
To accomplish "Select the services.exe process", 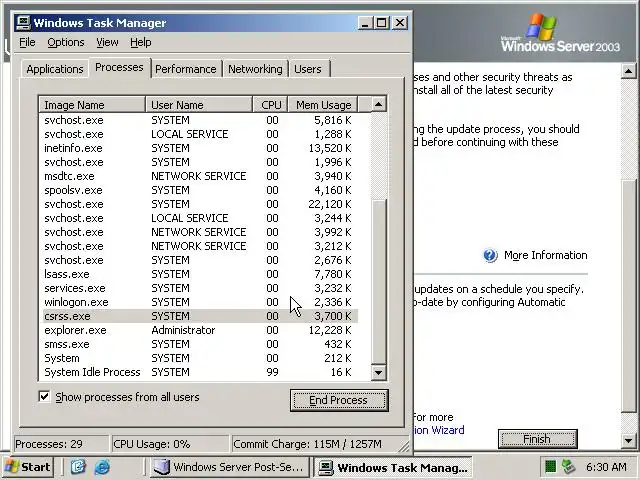I will point(200,288).
